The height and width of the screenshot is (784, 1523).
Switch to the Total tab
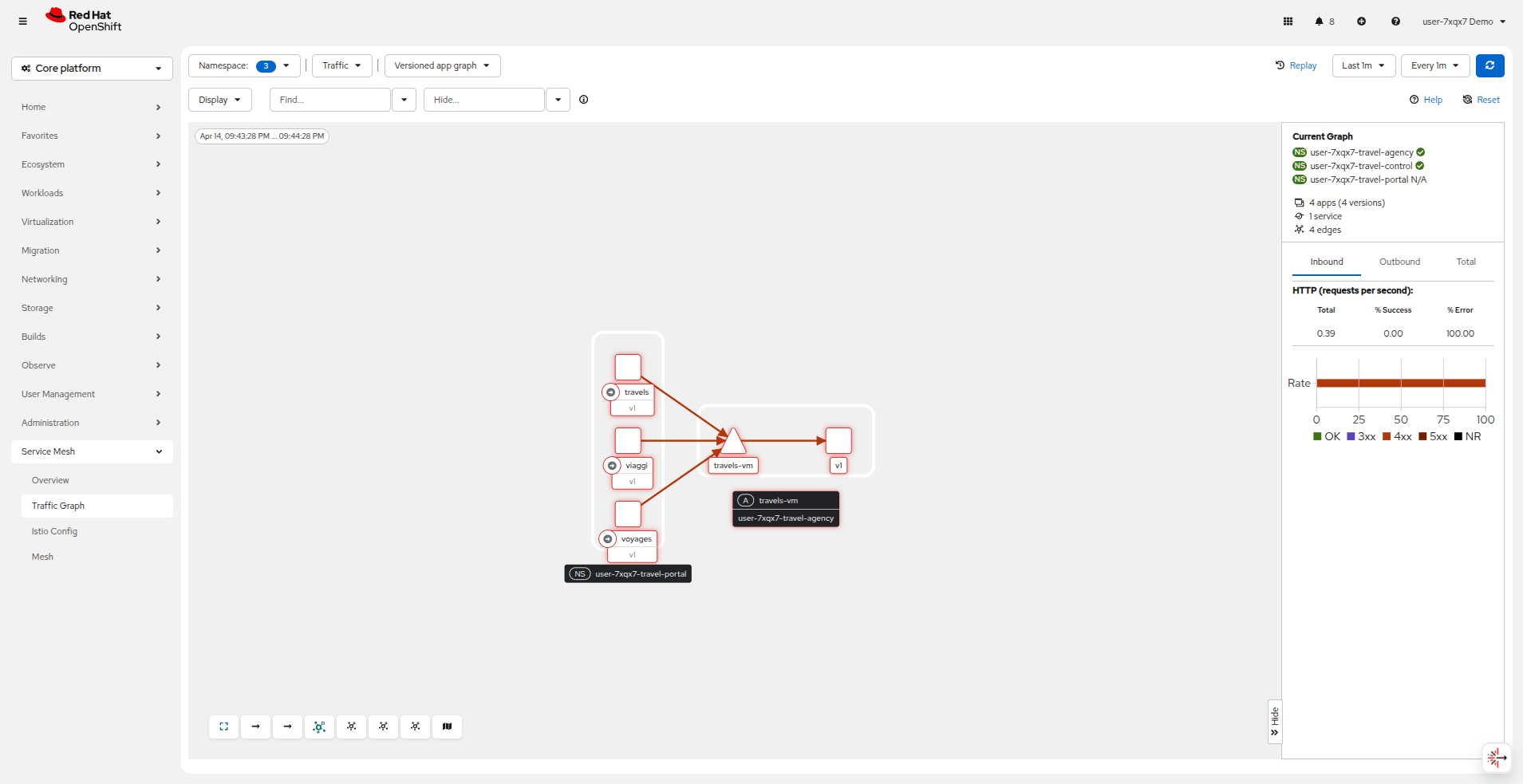[1466, 262]
